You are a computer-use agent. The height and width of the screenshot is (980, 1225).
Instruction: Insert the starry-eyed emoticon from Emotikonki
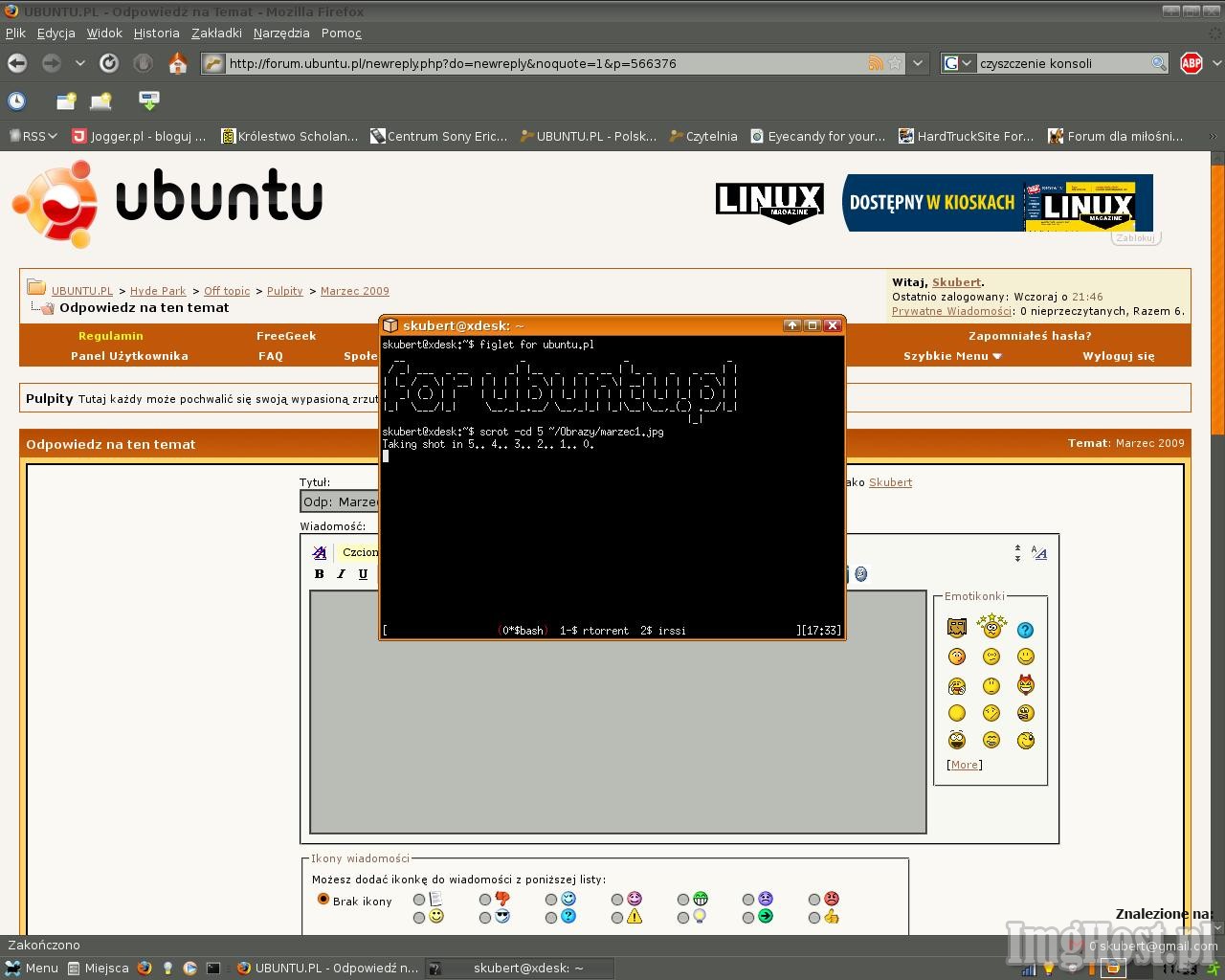(991, 626)
